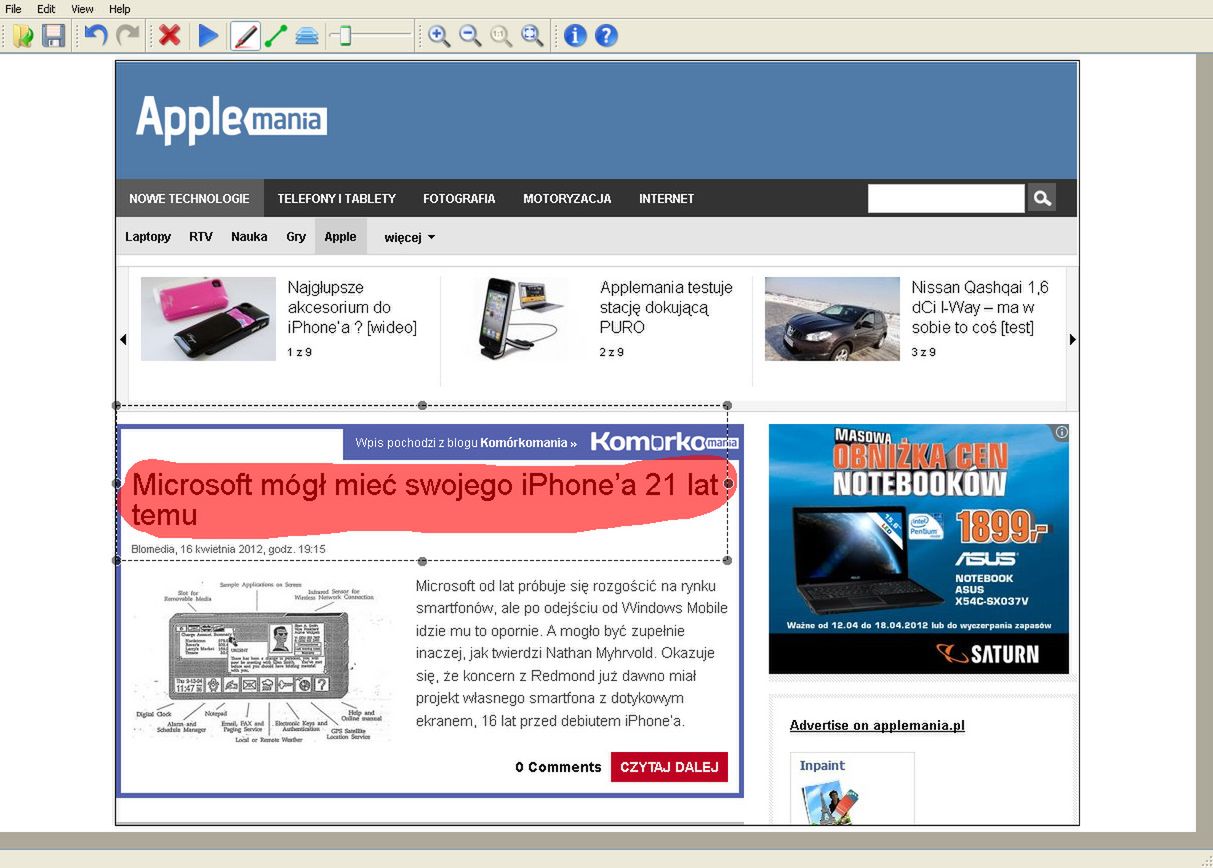
Task: Select the TELEFONY I TABLETY tab
Action: (x=337, y=198)
